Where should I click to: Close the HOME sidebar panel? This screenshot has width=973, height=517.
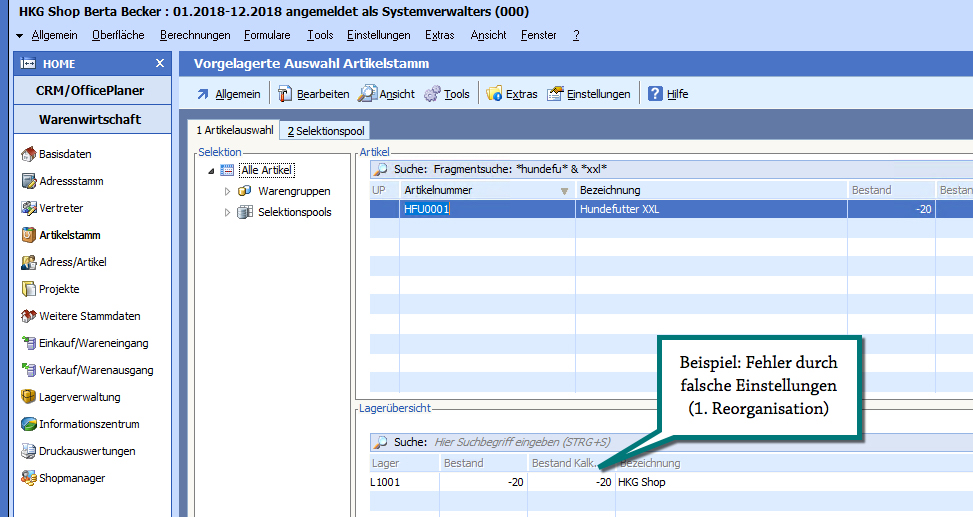click(160, 63)
